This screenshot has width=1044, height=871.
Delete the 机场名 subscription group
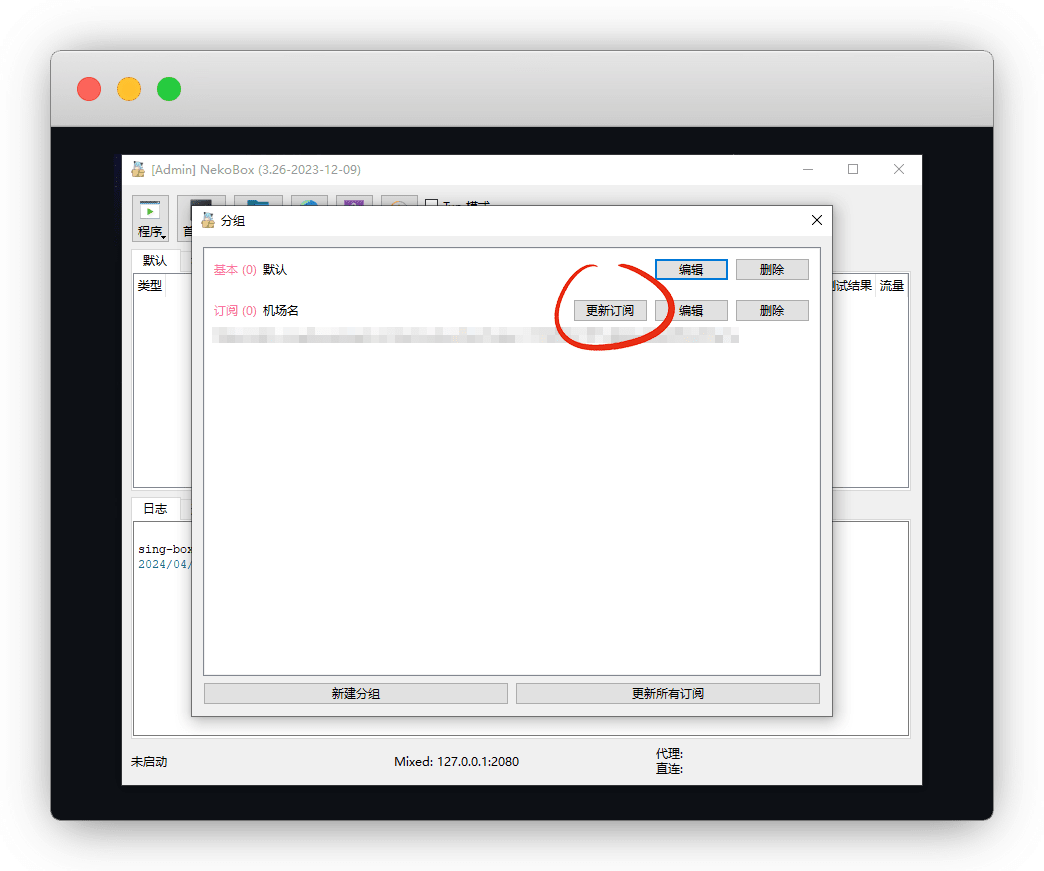pyautogui.click(x=772, y=310)
